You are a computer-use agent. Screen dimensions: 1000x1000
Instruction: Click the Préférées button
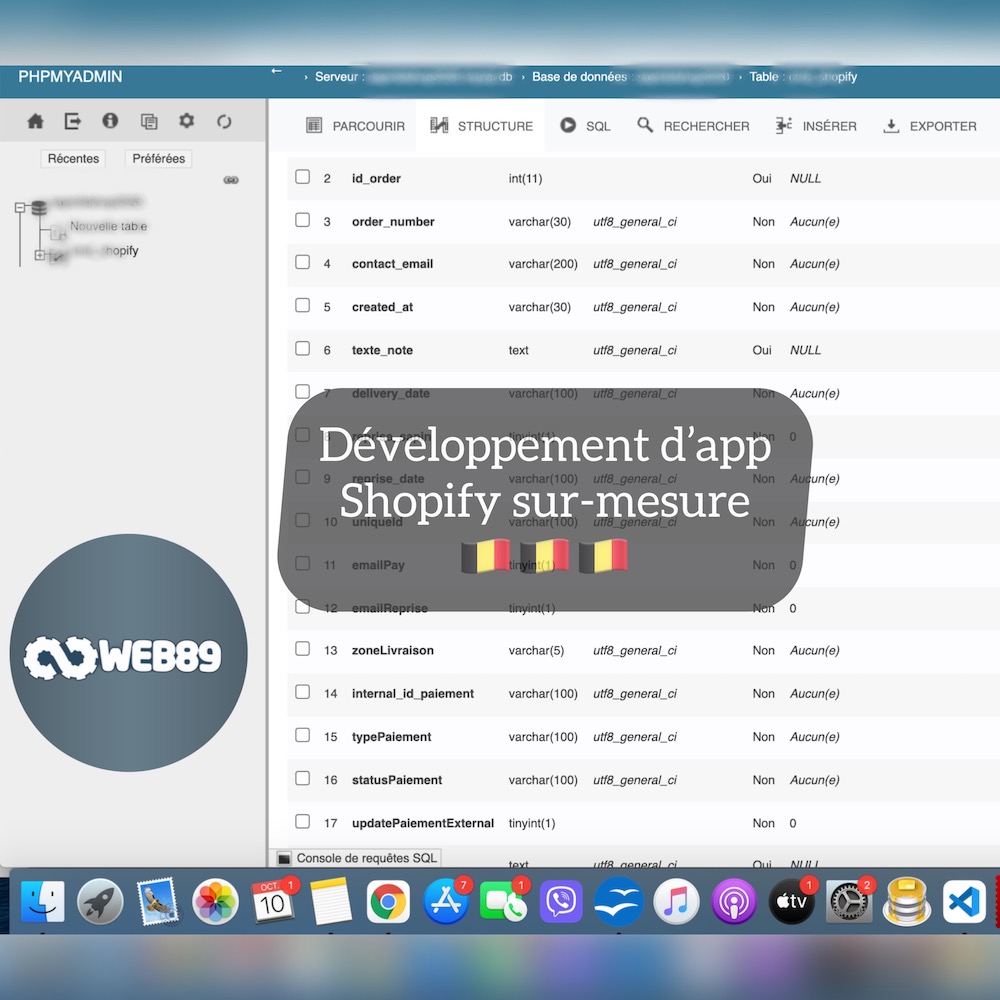pyautogui.click(x=159, y=158)
